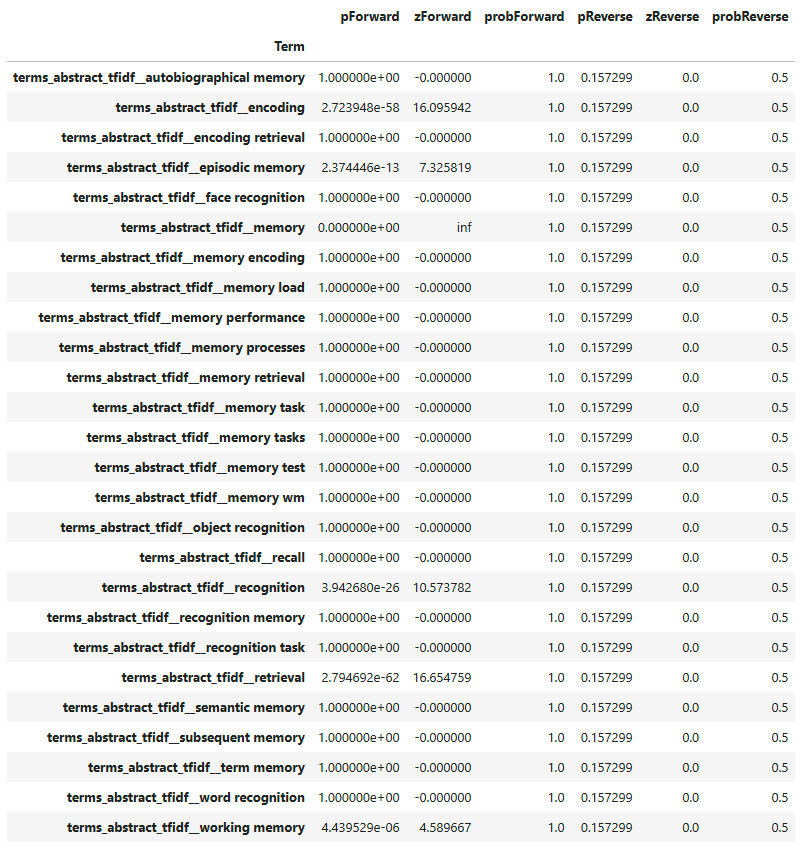
Task: Click probReverse 0.5 in the autobiographical memory row
Action: tap(780, 78)
